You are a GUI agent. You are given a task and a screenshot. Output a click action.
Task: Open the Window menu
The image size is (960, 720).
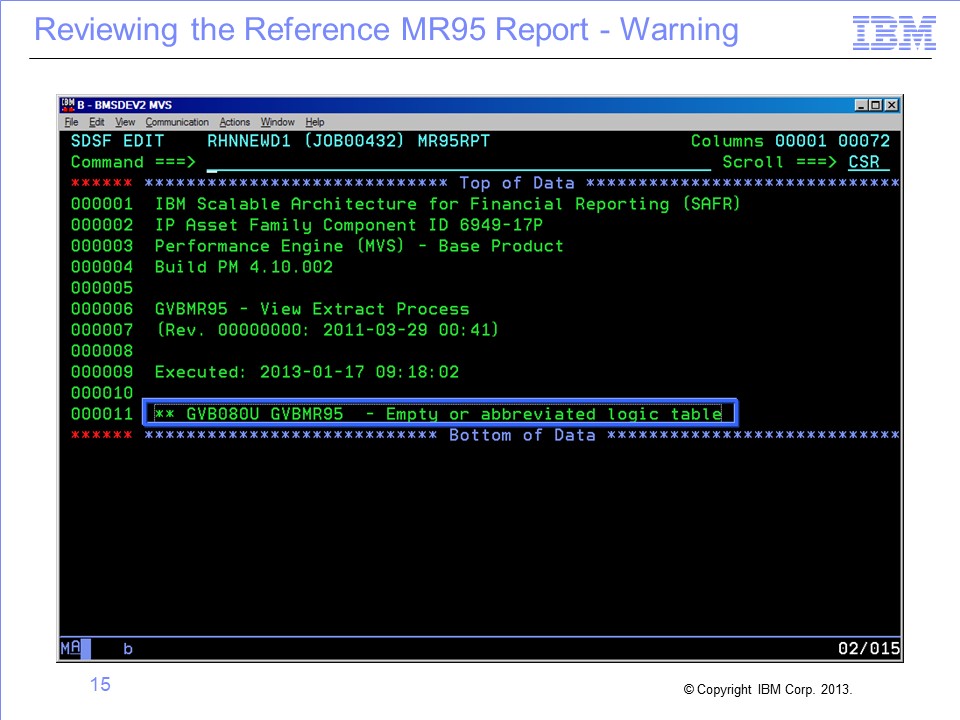[x=277, y=122]
